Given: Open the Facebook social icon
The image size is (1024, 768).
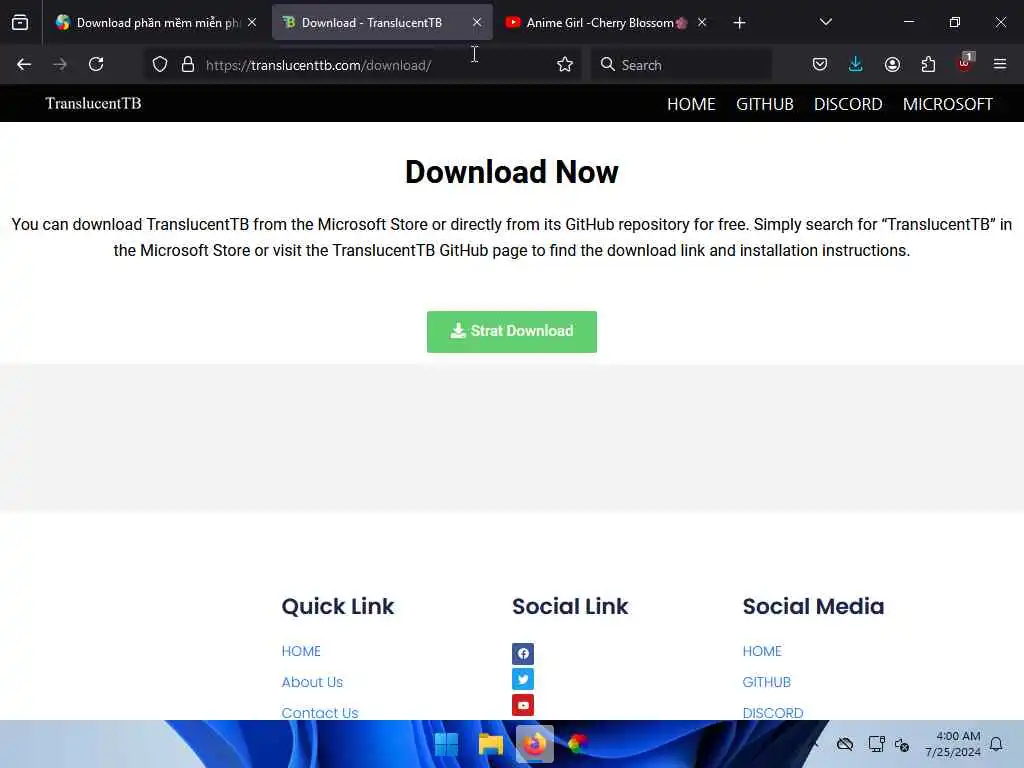Looking at the screenshot, I should coord(523,653).
